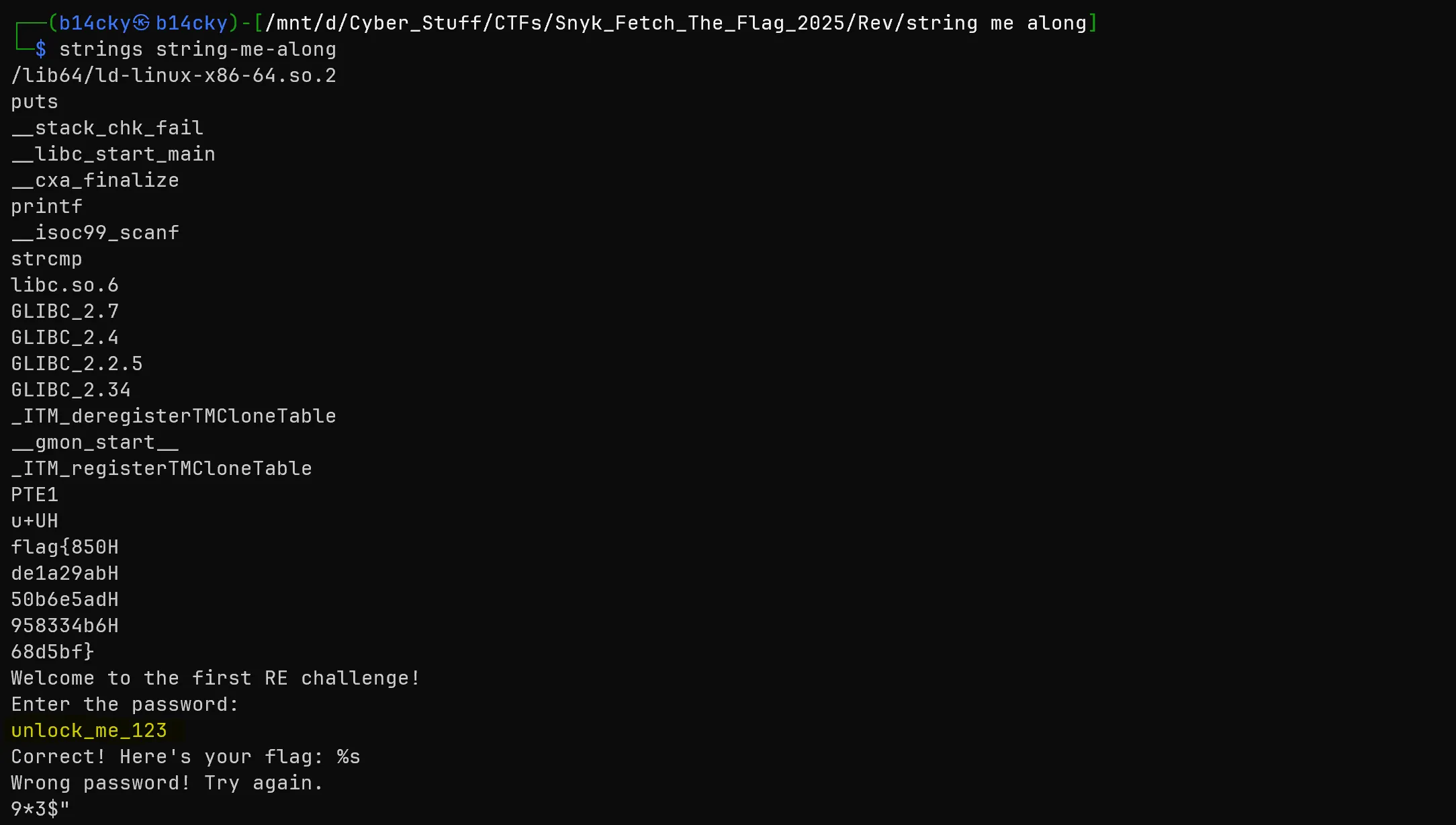Click the strings string-me-along command text

coord(197,49)
